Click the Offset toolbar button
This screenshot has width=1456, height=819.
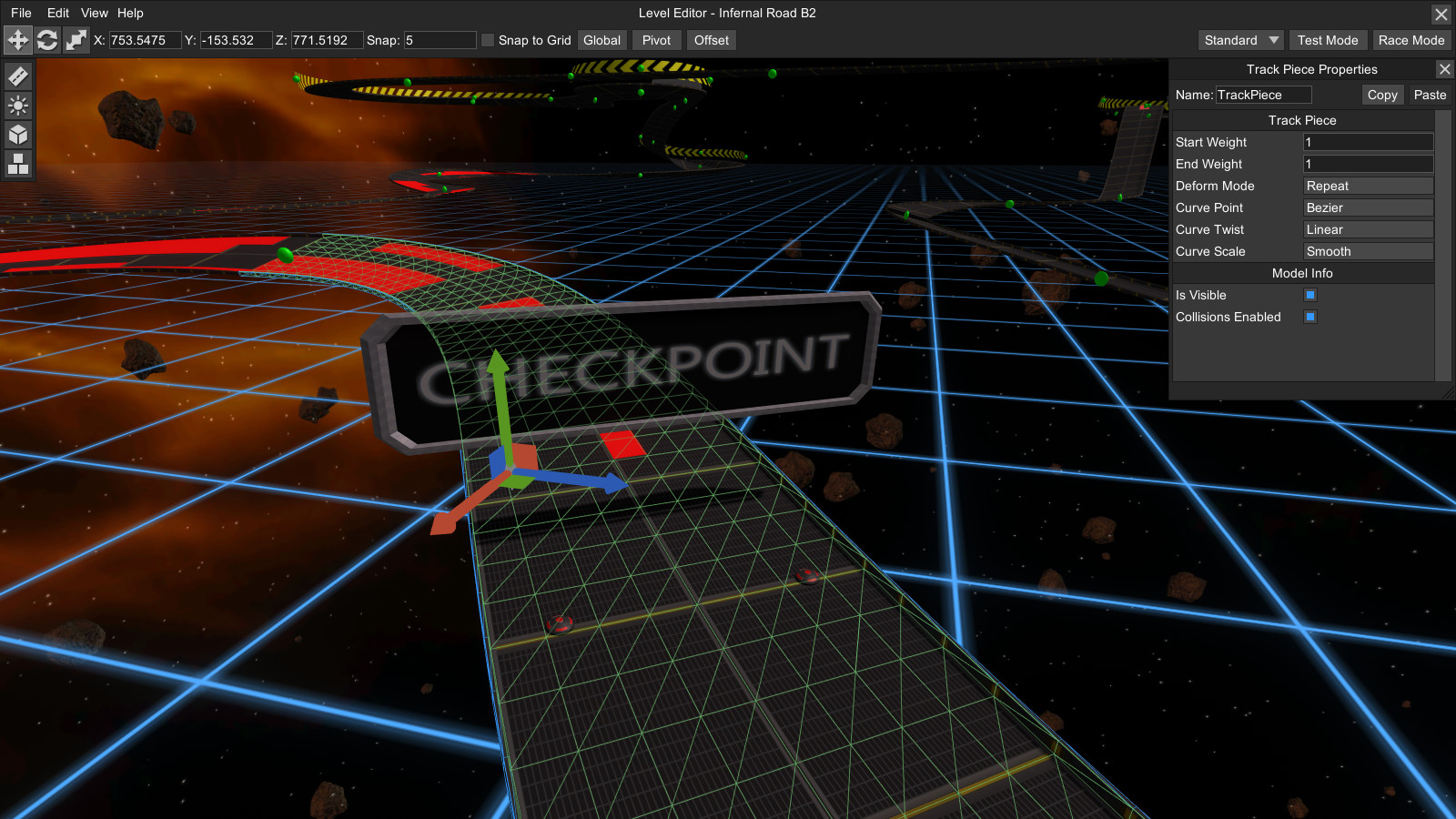pyautogui.click(x=711, y=40)
